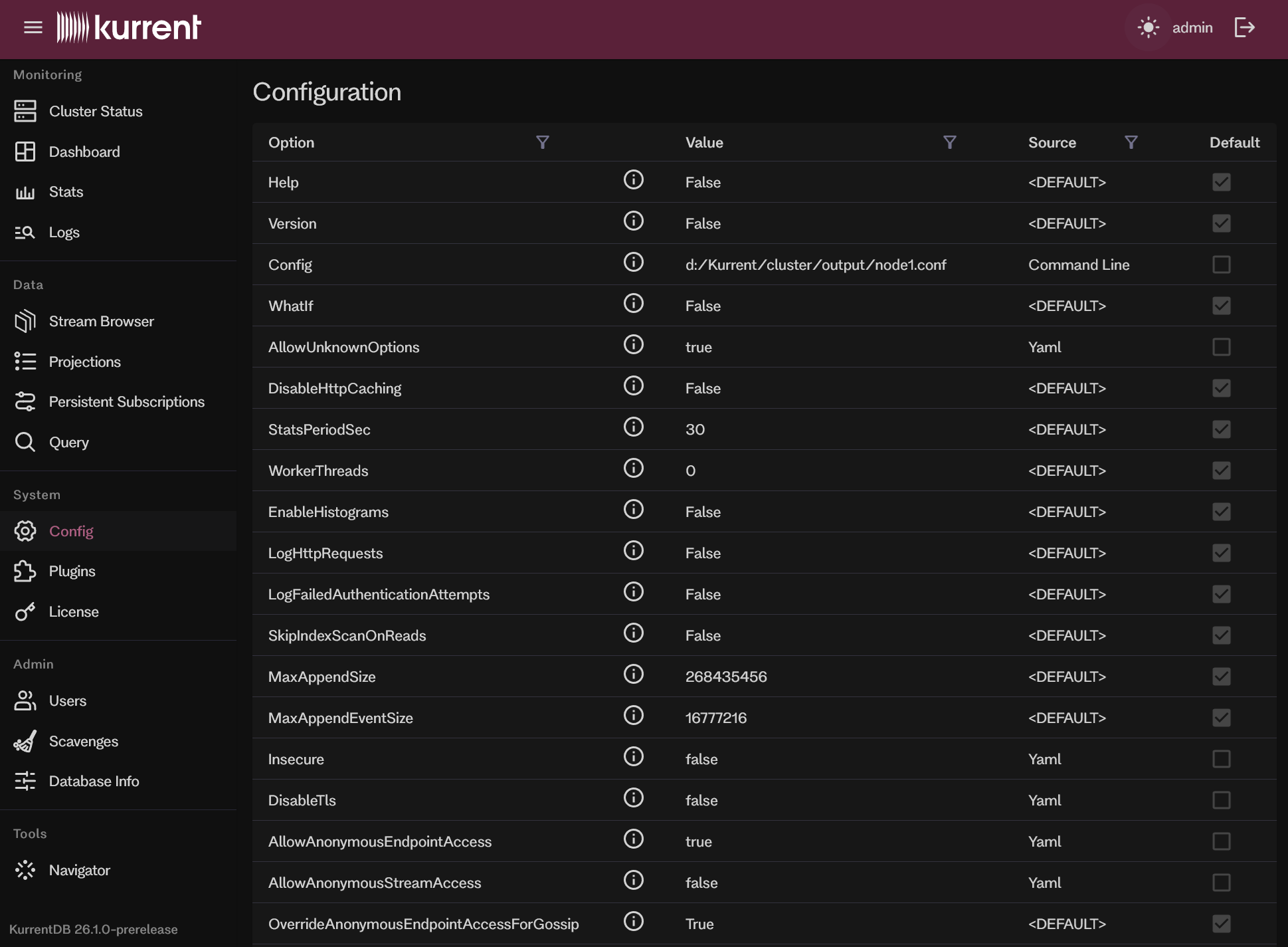Image resolution: width=1288 pixels, height=947 pixels.
Task: Show info for the Insecure option
Action: tap(634, 756)
